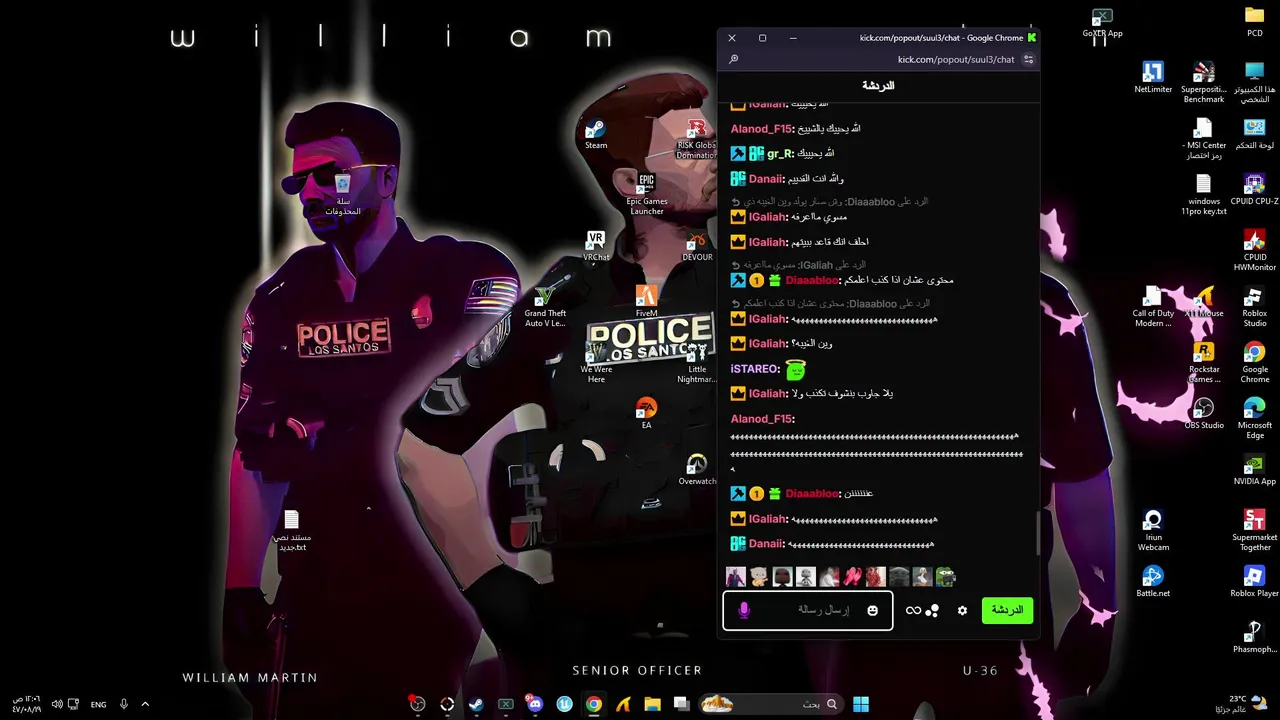
Task: Open Iriun Webcam desktop shortcut
Action: pyautogui.click(x=1153, y=531)
